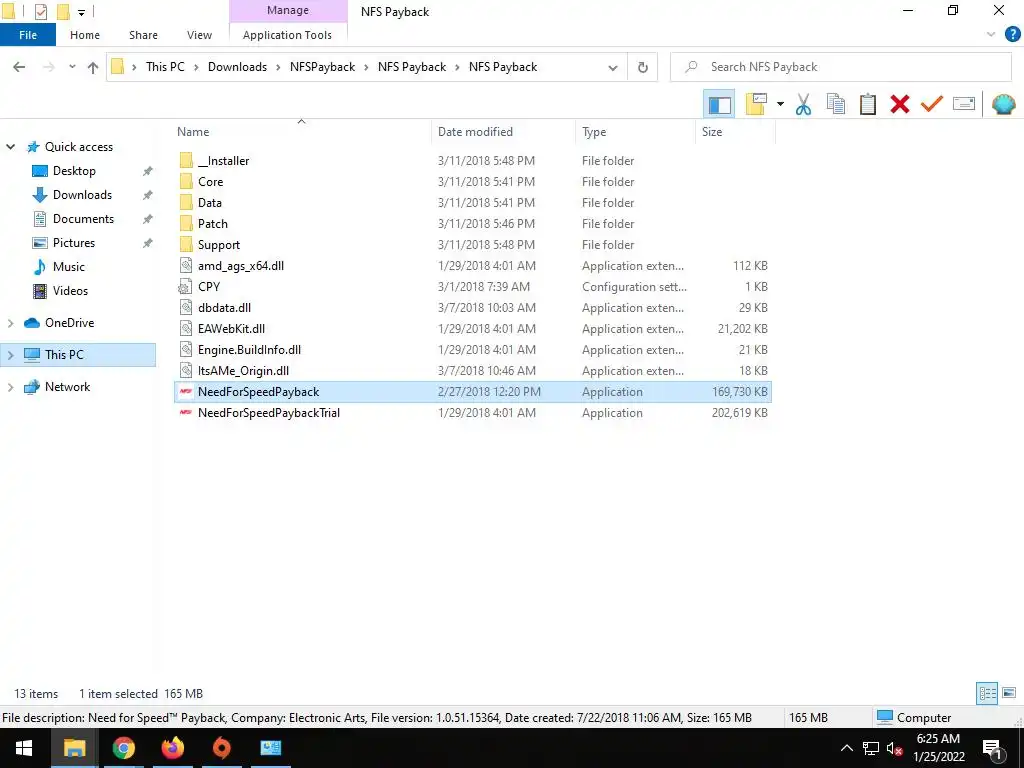Collapse the Quick access tree node
This screenshot has height=768, width=1024.
point(10,147)
